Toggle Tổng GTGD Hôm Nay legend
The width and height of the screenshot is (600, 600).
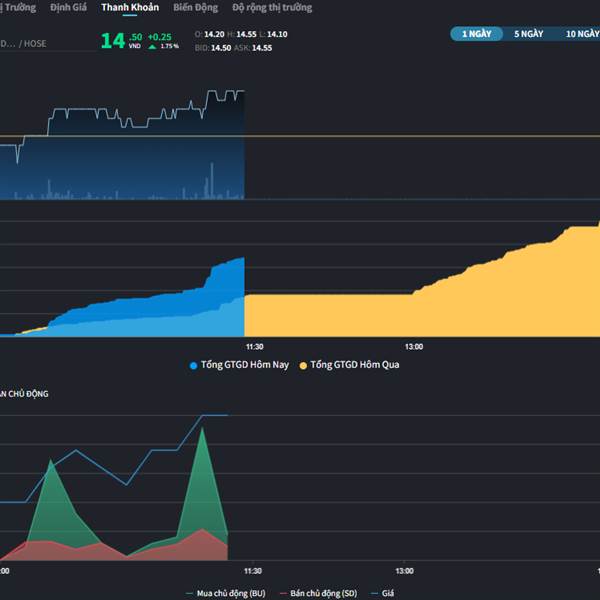point(240,365)
